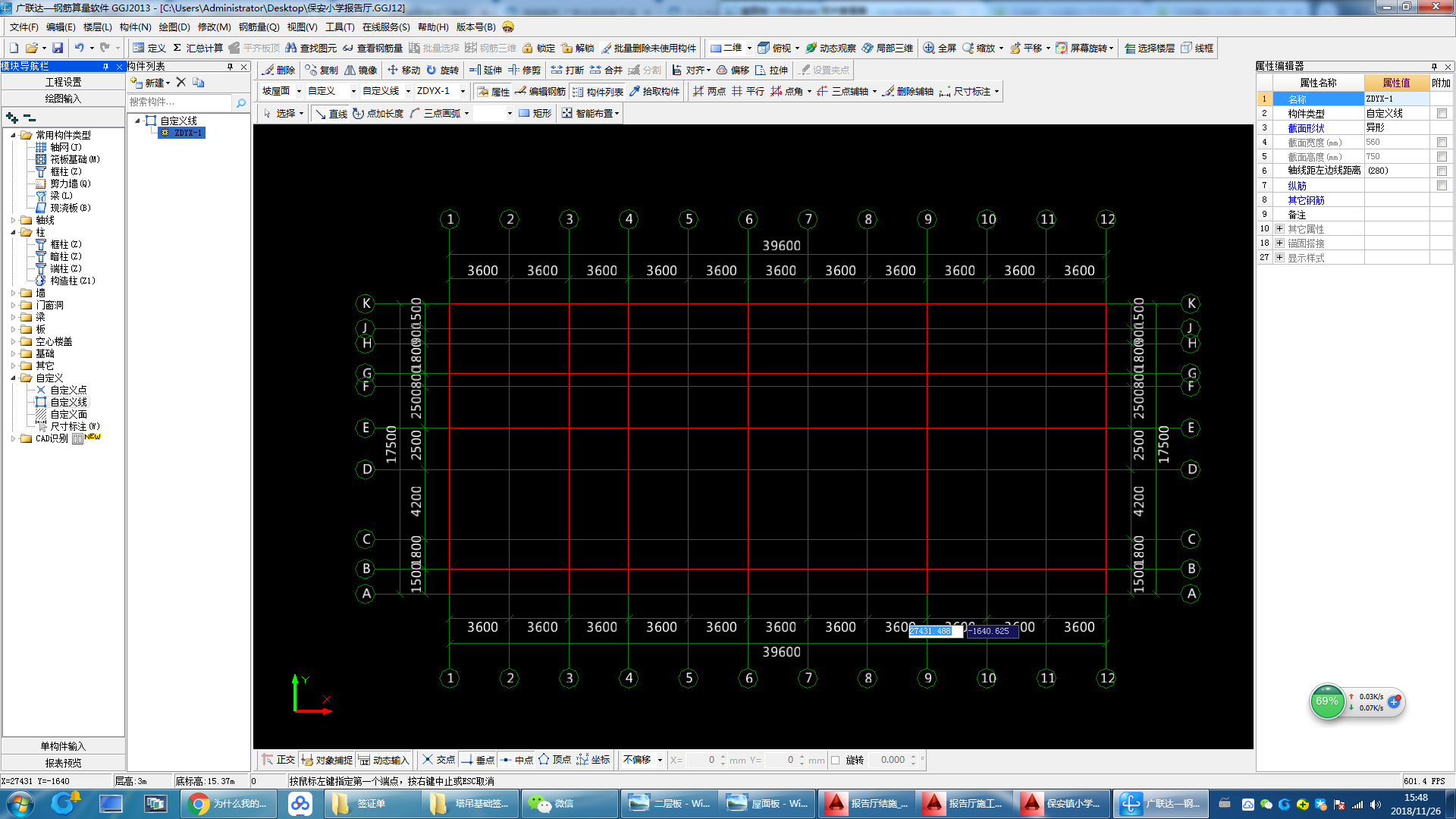Select the 修剪 trim tool

click(x=525, y=70)
